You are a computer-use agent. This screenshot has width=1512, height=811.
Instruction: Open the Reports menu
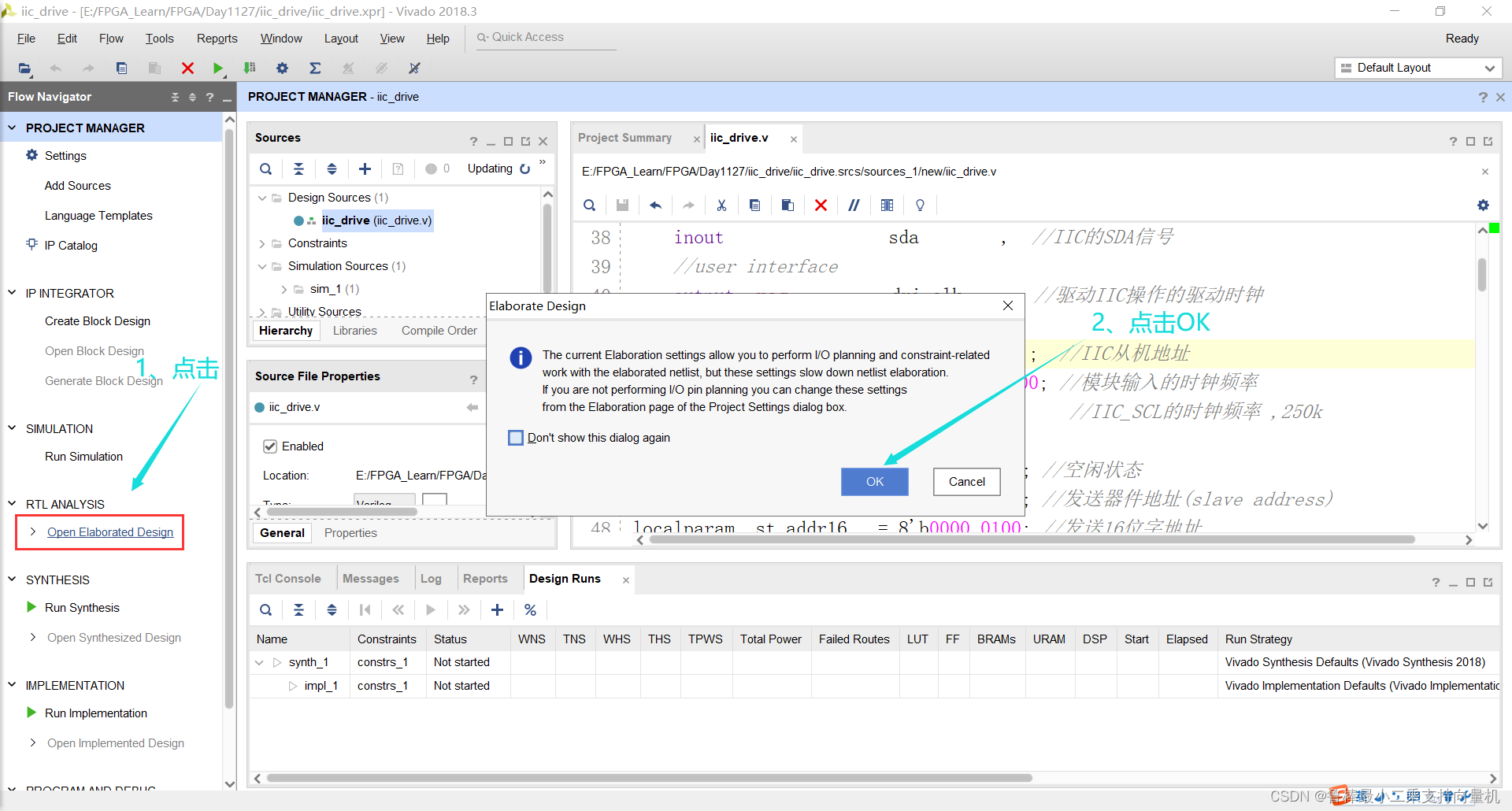tap(217, 39)
